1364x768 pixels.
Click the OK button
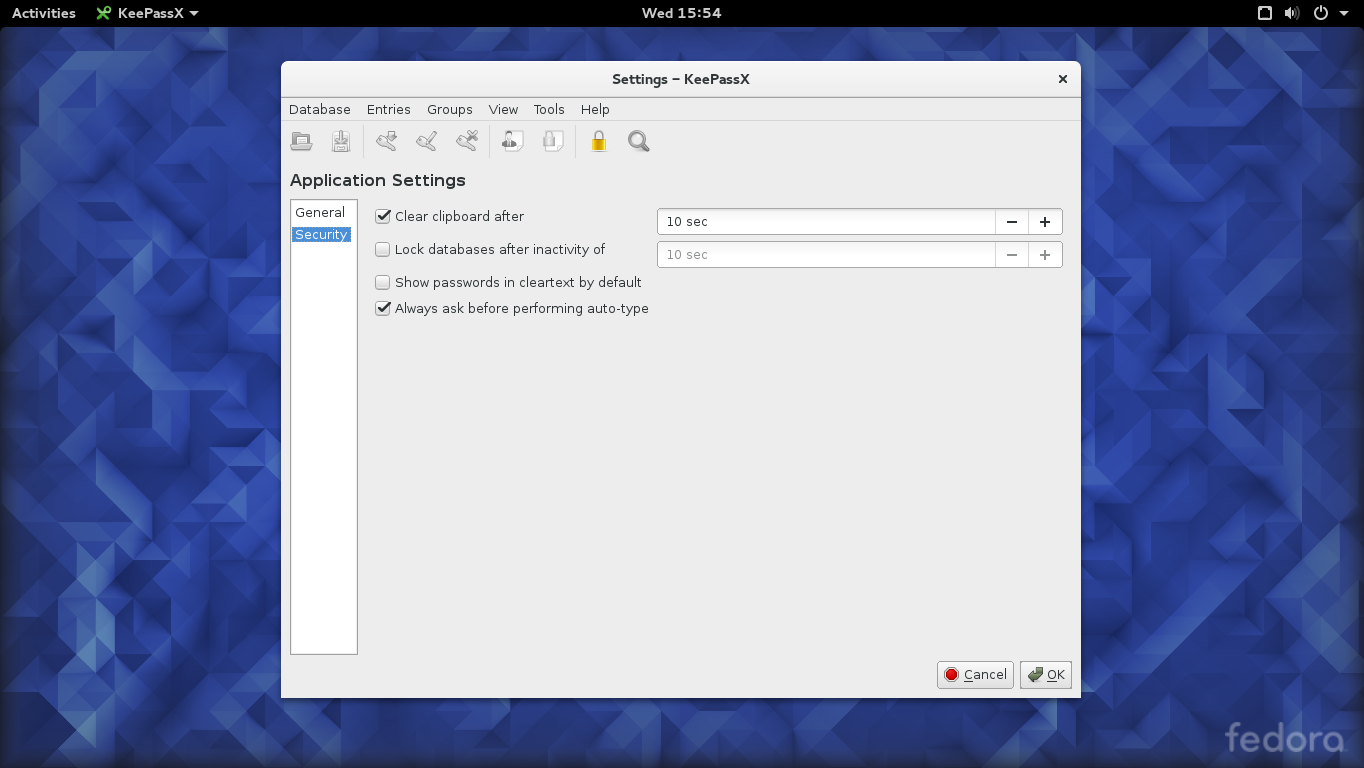click(x=1046, y=675)
